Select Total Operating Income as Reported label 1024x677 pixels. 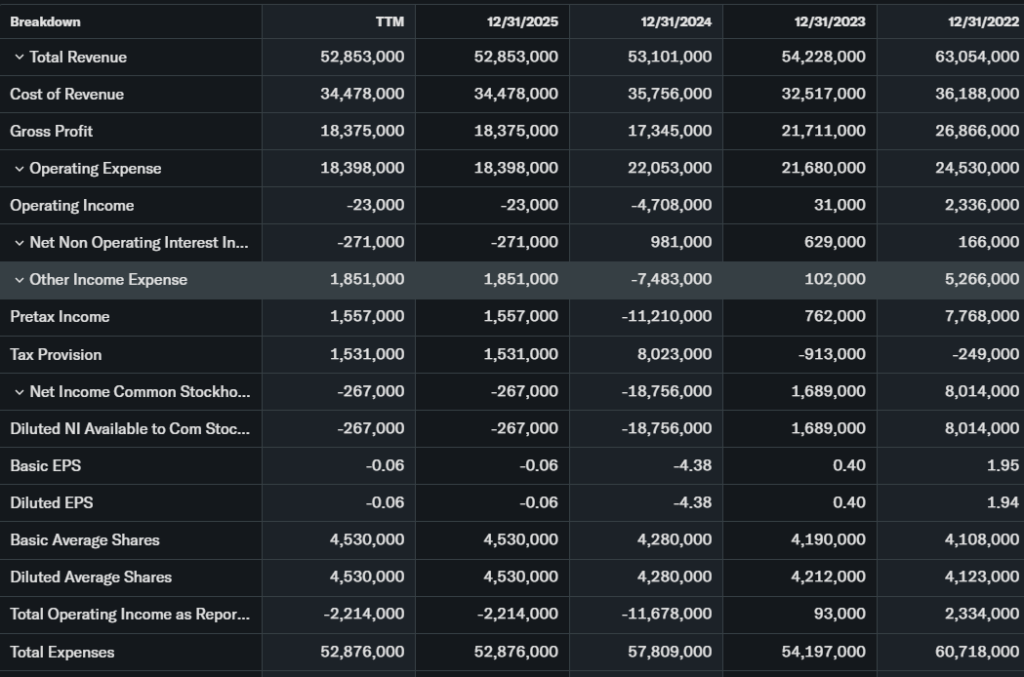(x=130, y=615)
